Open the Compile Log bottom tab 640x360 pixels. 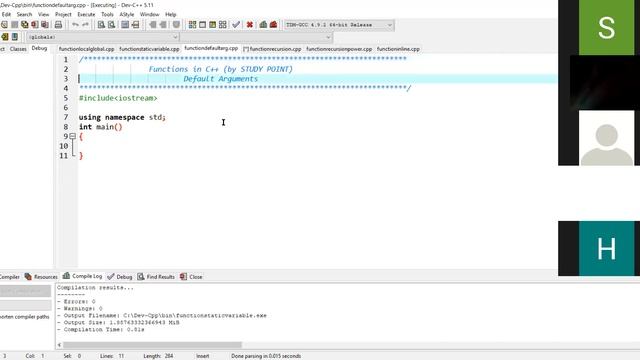click(82, 276)
